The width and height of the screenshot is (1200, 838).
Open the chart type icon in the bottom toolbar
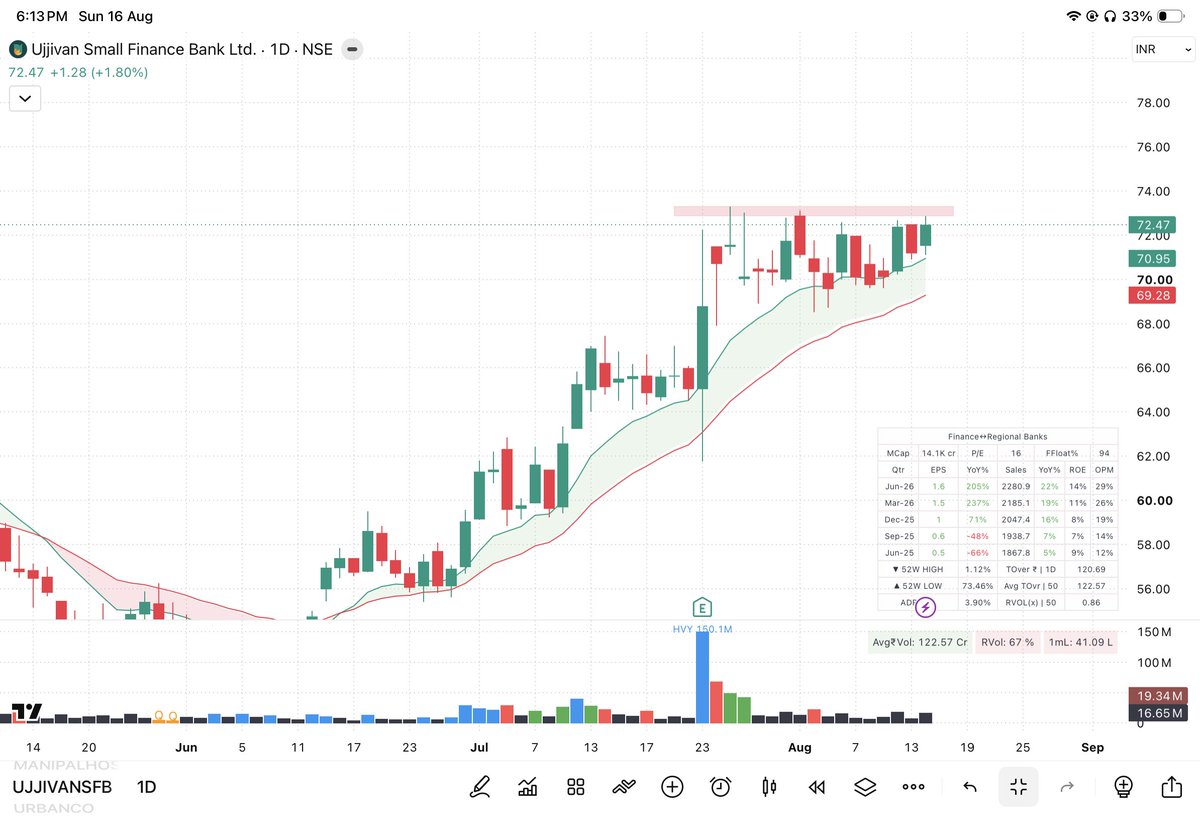[x=528, y=787]
